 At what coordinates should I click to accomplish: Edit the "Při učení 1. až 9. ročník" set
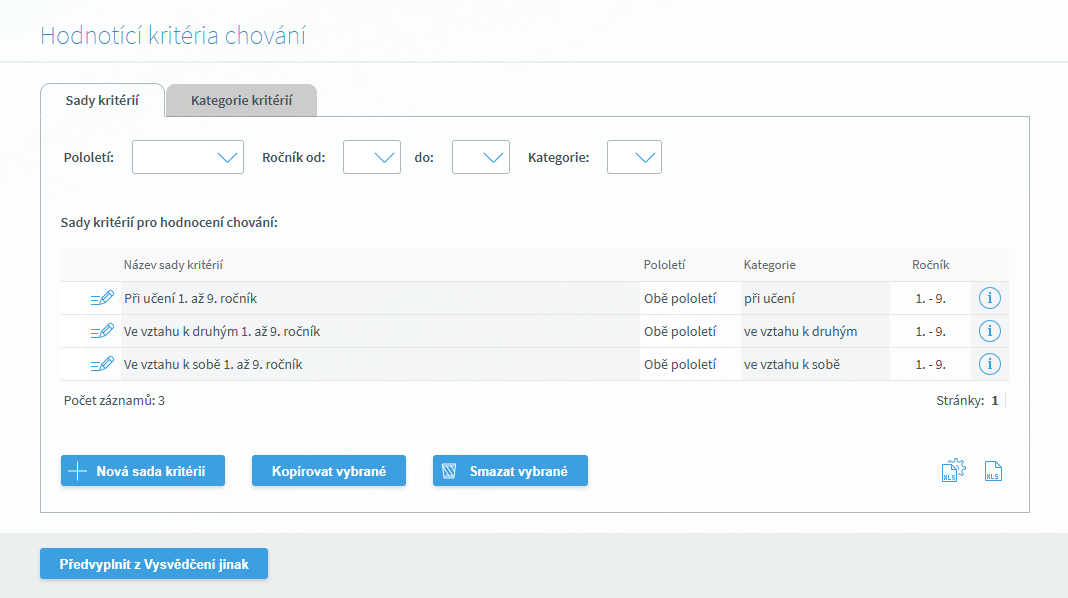[102, 298]
